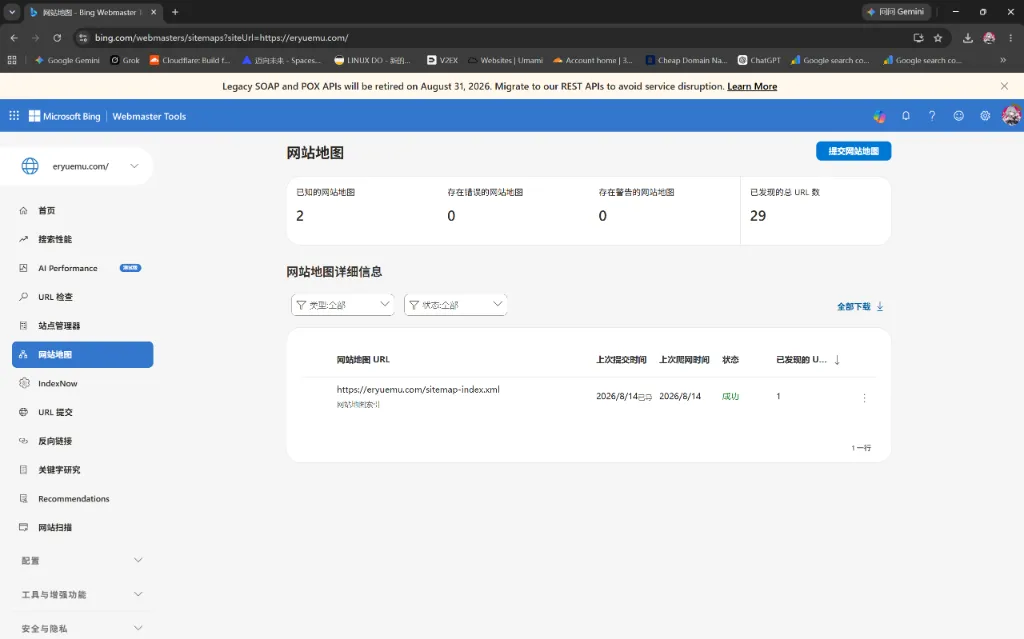Open the 状态:全部 filter dropdown
The height and width of the screenshot is (639, 1024).
coord(456,304)
